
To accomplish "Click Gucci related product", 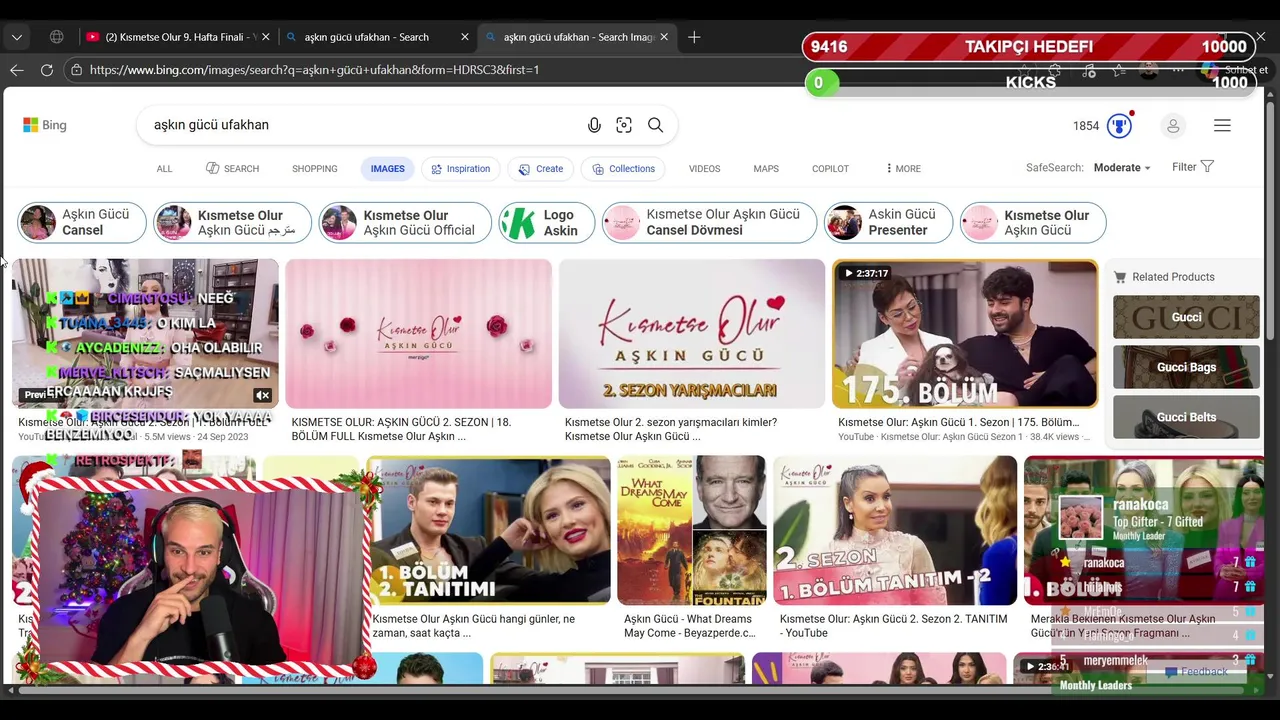I will [1186, 317].
